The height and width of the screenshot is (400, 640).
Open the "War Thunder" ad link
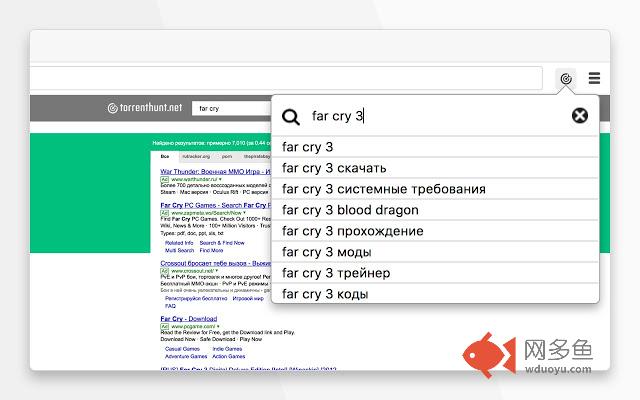pos(215,171)
